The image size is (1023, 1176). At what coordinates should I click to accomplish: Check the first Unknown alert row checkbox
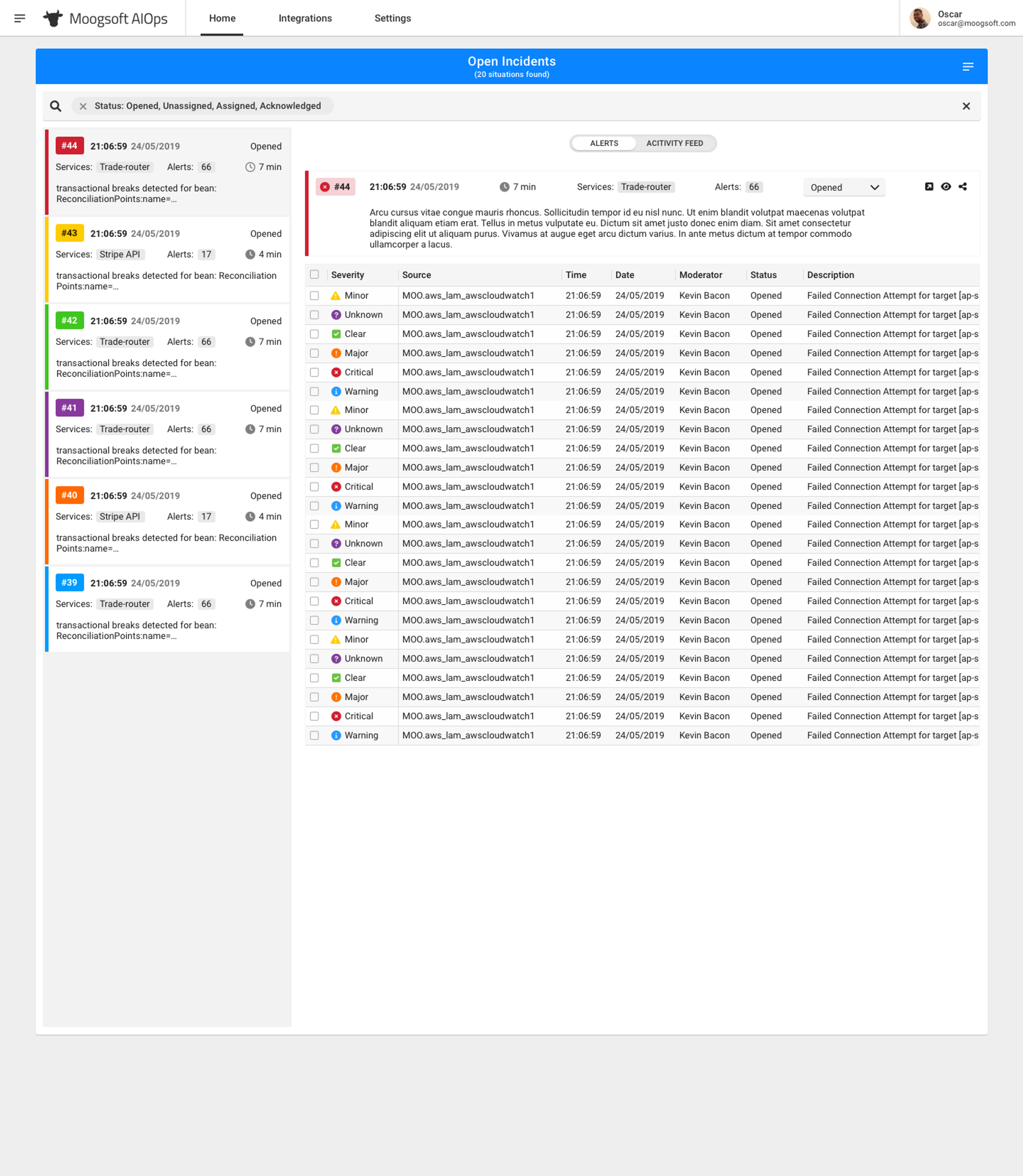coord(315,315)
